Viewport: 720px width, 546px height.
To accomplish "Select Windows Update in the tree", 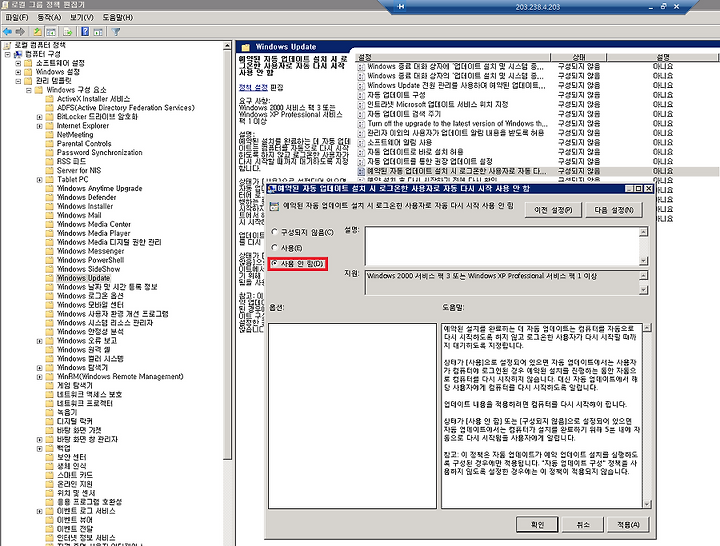I will pyautogui.click(x=83, y=278).
